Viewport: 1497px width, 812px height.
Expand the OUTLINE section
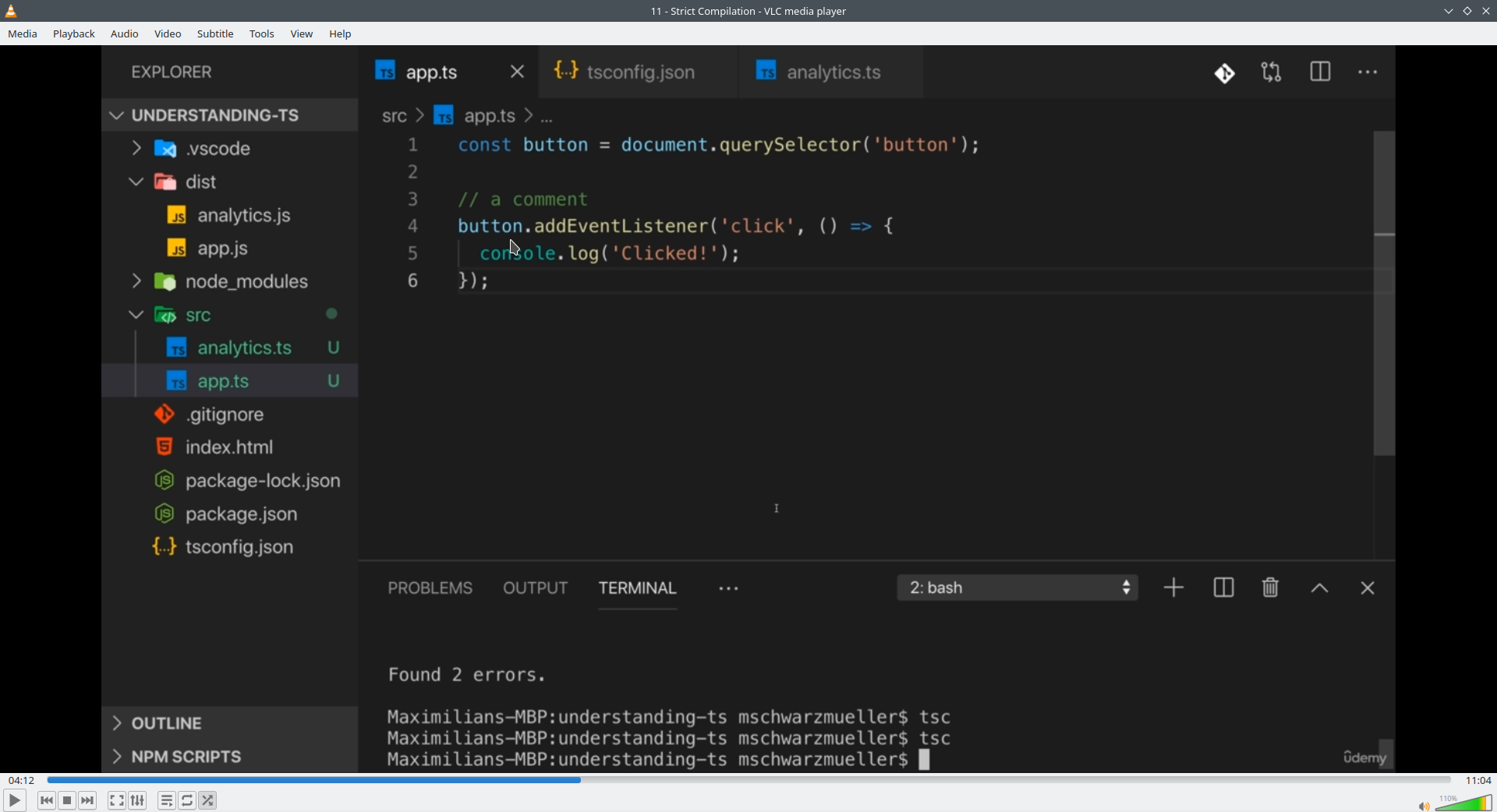point(230,724)
